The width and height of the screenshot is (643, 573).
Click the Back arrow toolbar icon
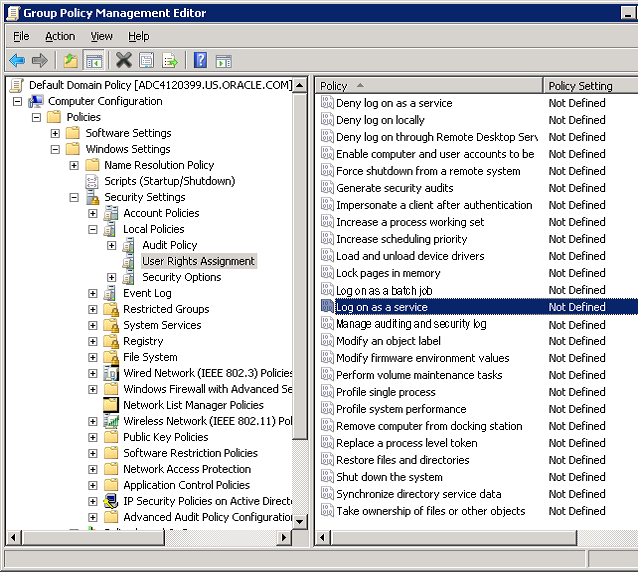(17, 61)
